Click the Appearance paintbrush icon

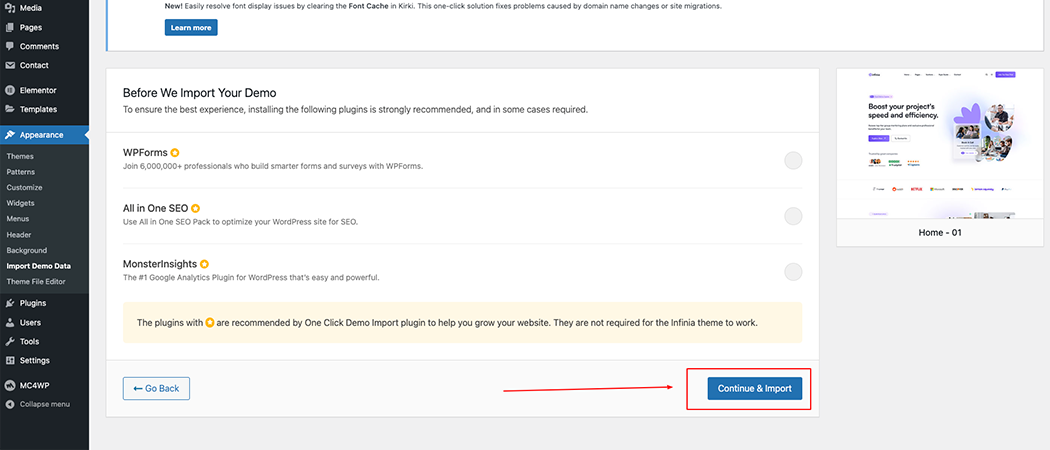tap(10, 135)
